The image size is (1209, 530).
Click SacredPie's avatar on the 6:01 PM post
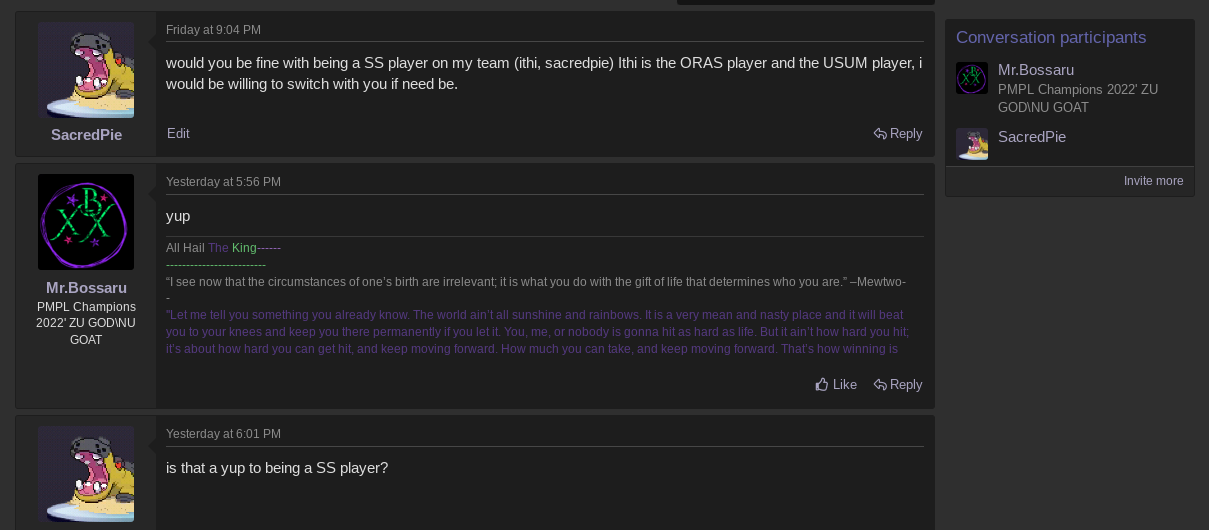coord(86,474)
